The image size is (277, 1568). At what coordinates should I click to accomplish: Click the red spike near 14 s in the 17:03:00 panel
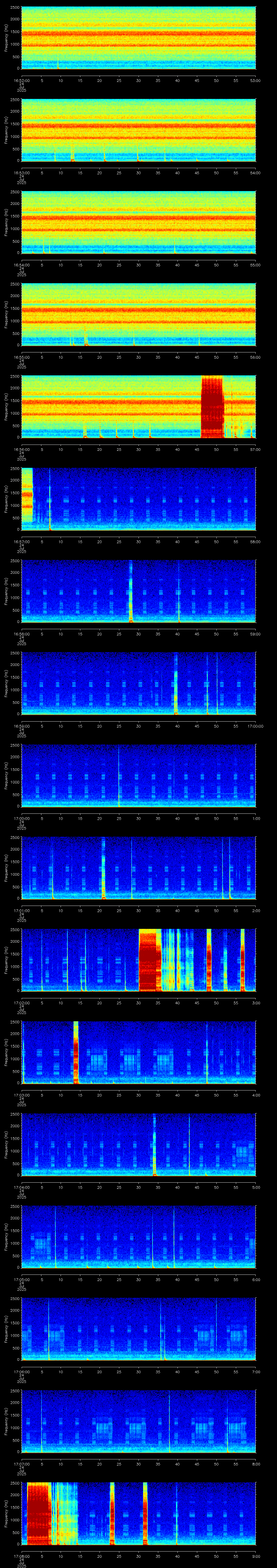click(76, 1052)
